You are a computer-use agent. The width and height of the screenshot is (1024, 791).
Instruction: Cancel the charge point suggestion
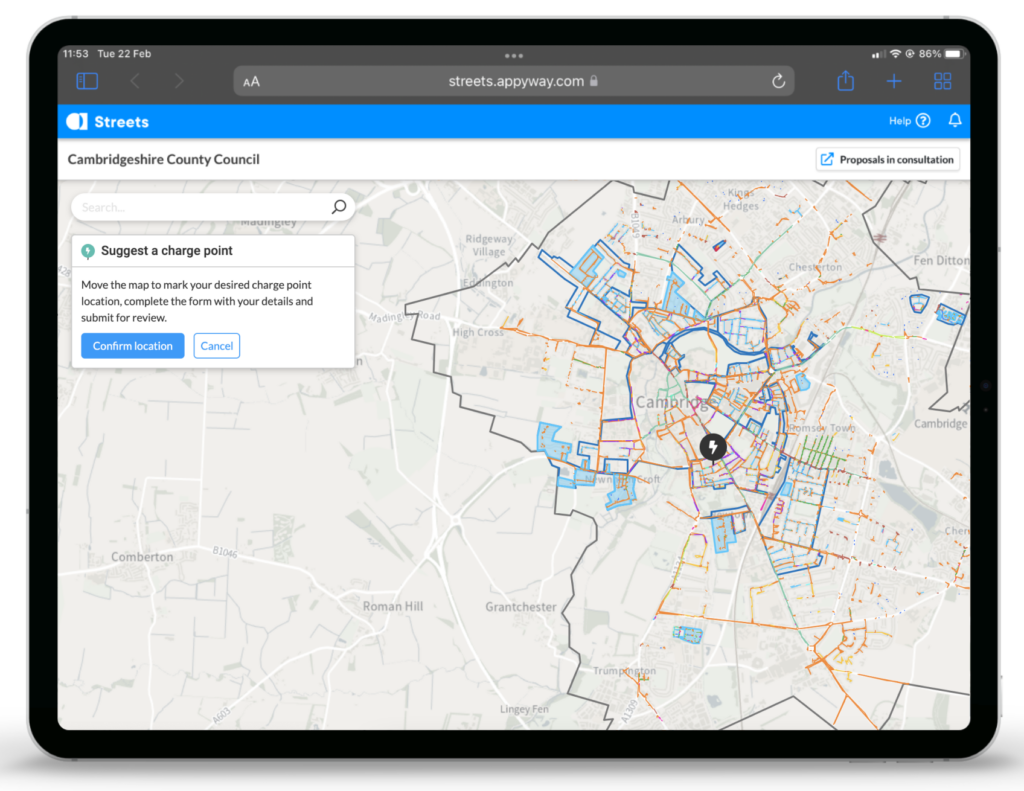217,346
